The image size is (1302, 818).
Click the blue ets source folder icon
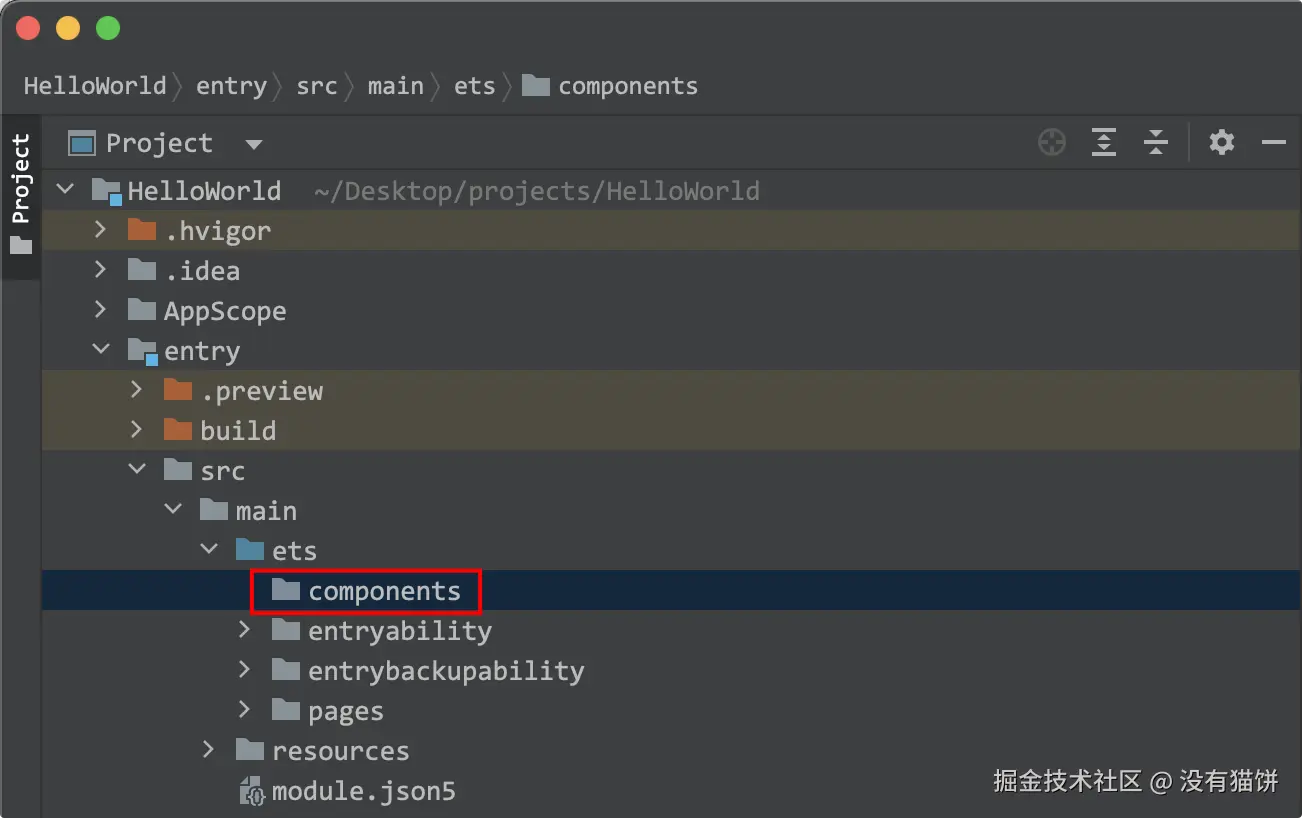(x=250, y=550)
